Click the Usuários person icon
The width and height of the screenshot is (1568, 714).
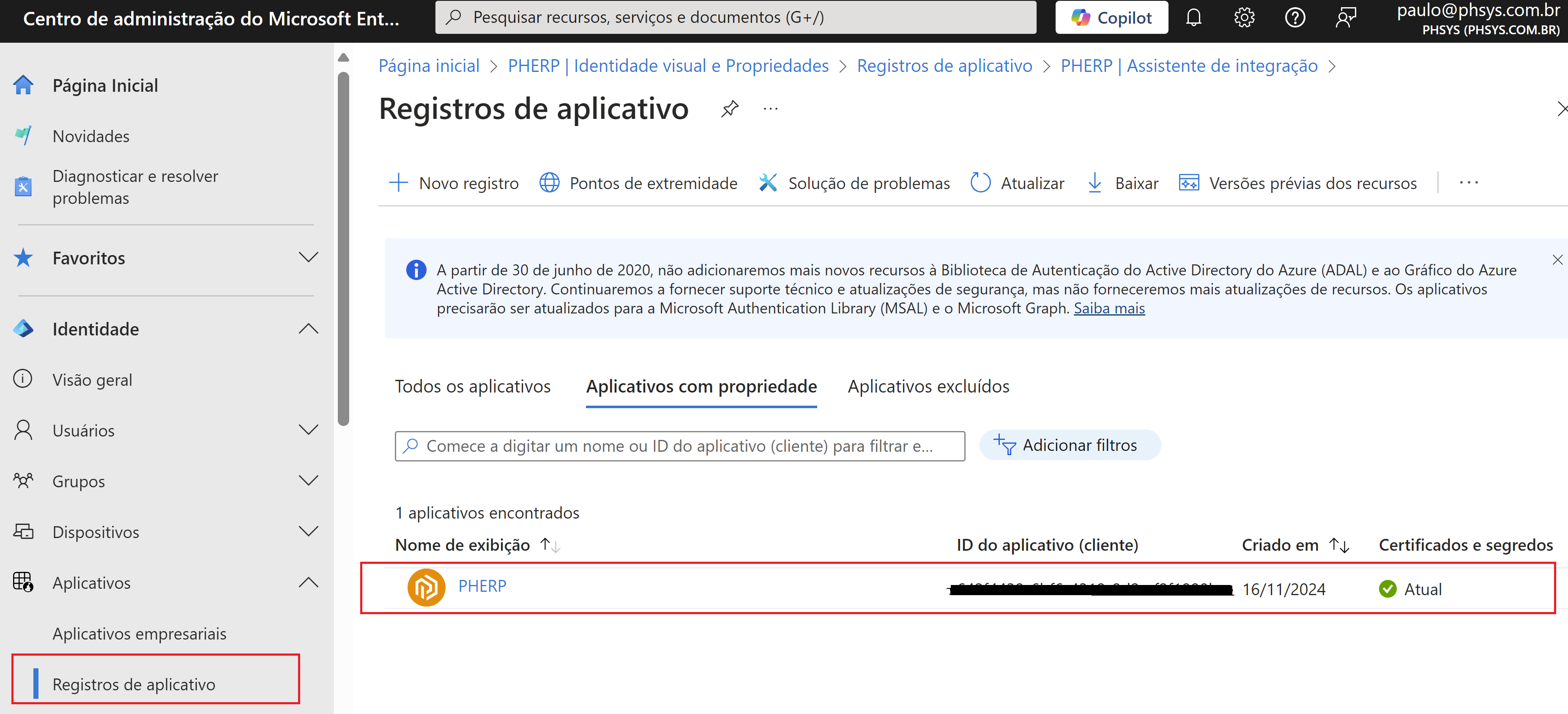[23, 430]
